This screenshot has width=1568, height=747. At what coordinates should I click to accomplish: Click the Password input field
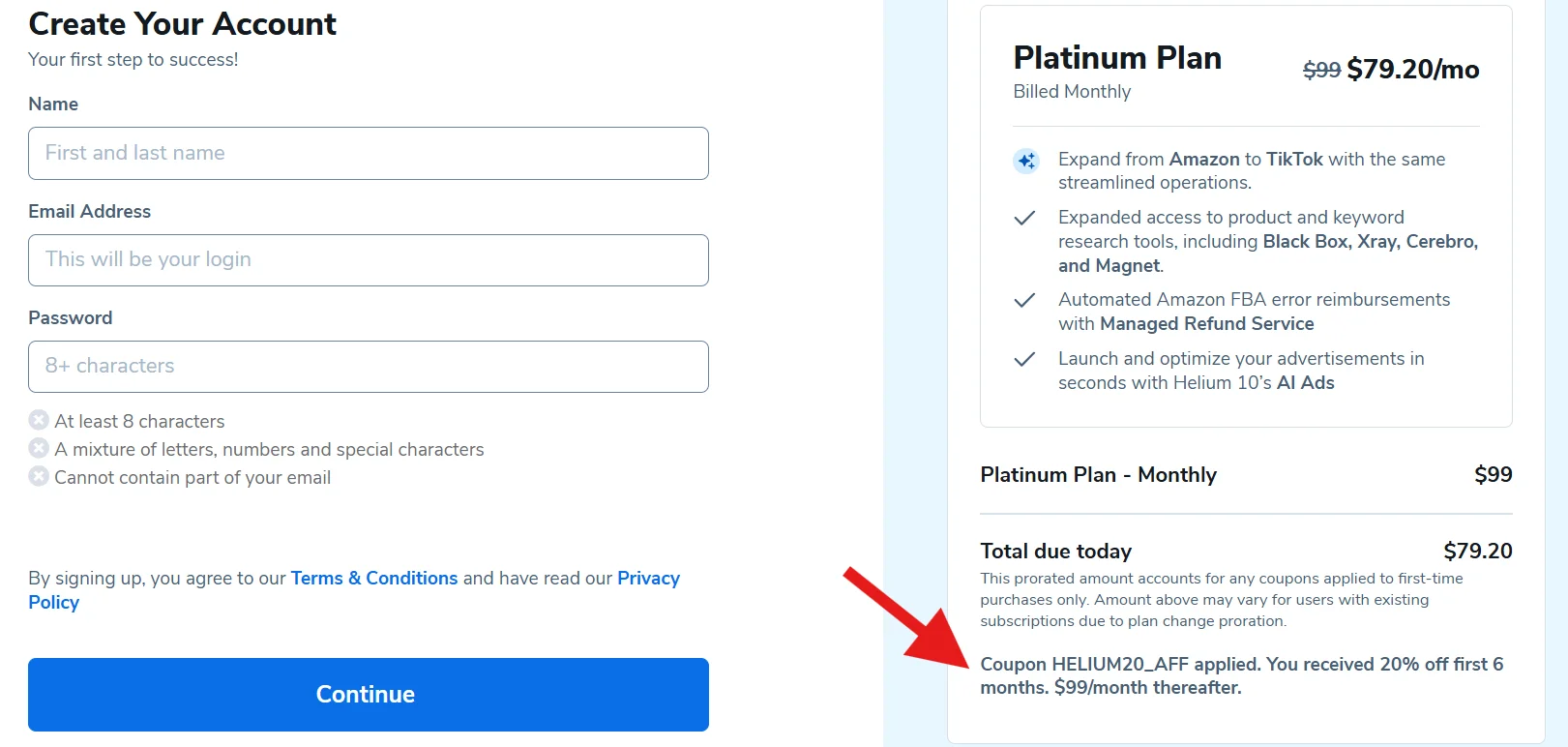coord(369,367)
